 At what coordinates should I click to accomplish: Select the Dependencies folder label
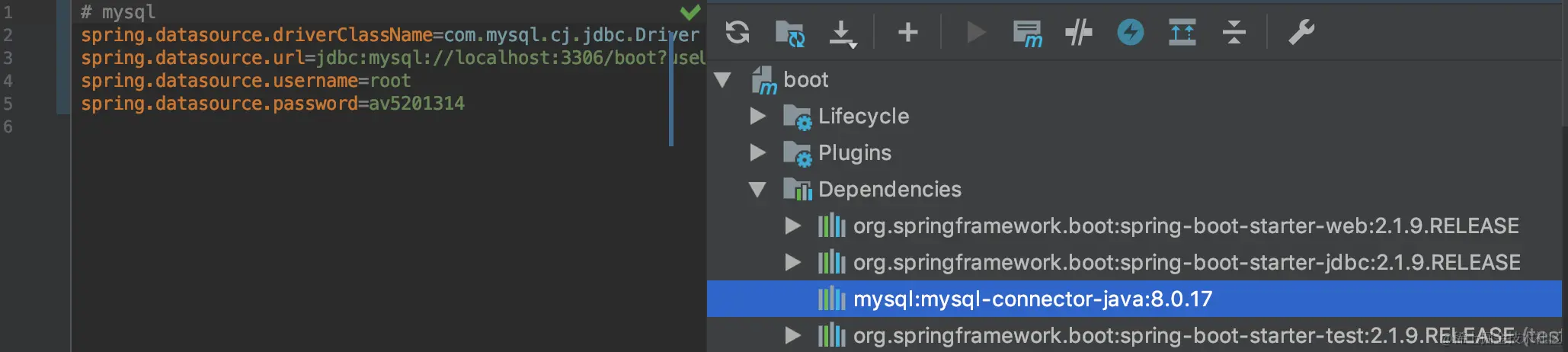889,189
